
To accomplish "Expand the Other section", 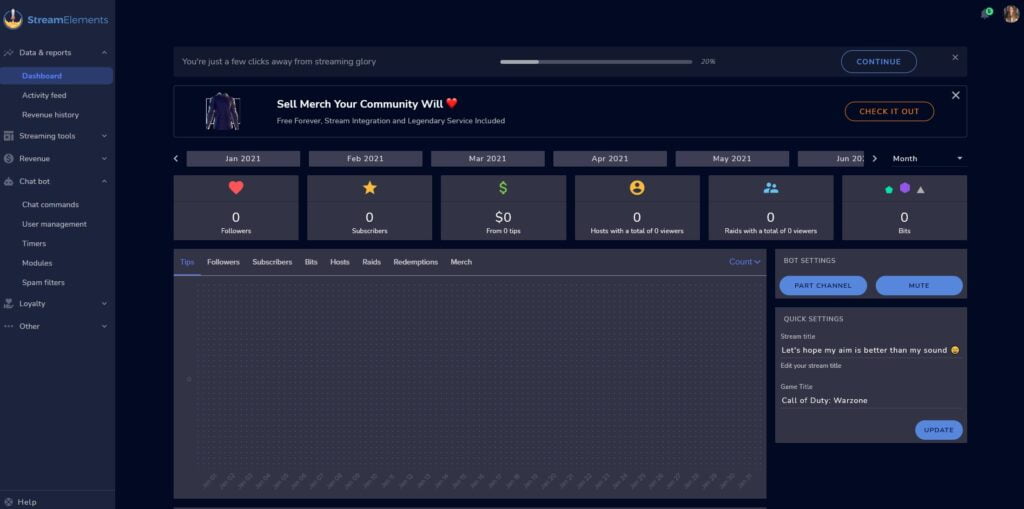I will (x=104, y=326).
